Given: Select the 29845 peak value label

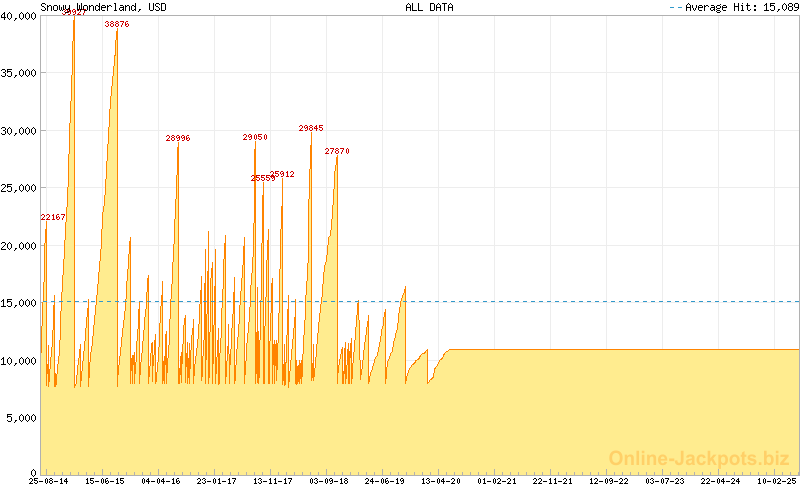Looking at the screenshot, I should [311, 128].
